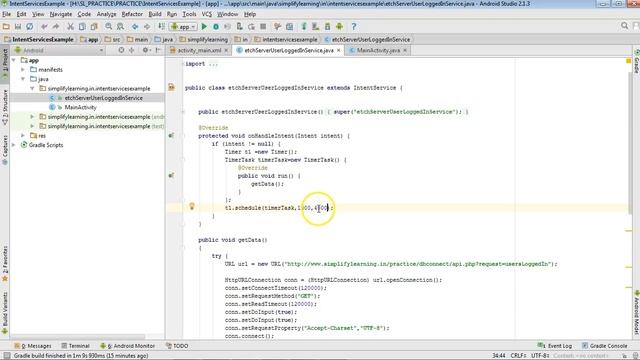Click the Find magnifier icon
Image resolution: width=640 pixels, height=360 pixels.
tap(109, 27)
